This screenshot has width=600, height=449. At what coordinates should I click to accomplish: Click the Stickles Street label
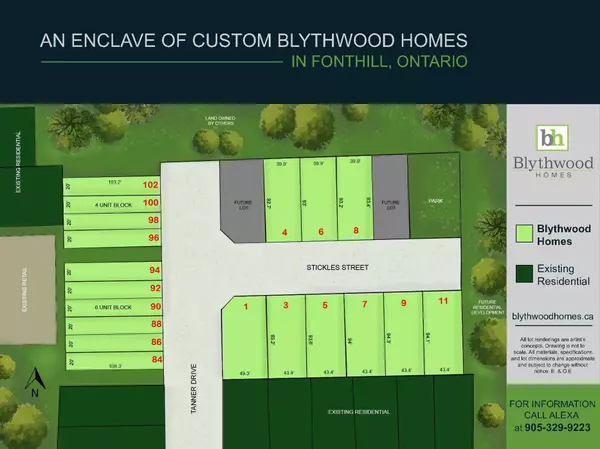tap(337, 267)
